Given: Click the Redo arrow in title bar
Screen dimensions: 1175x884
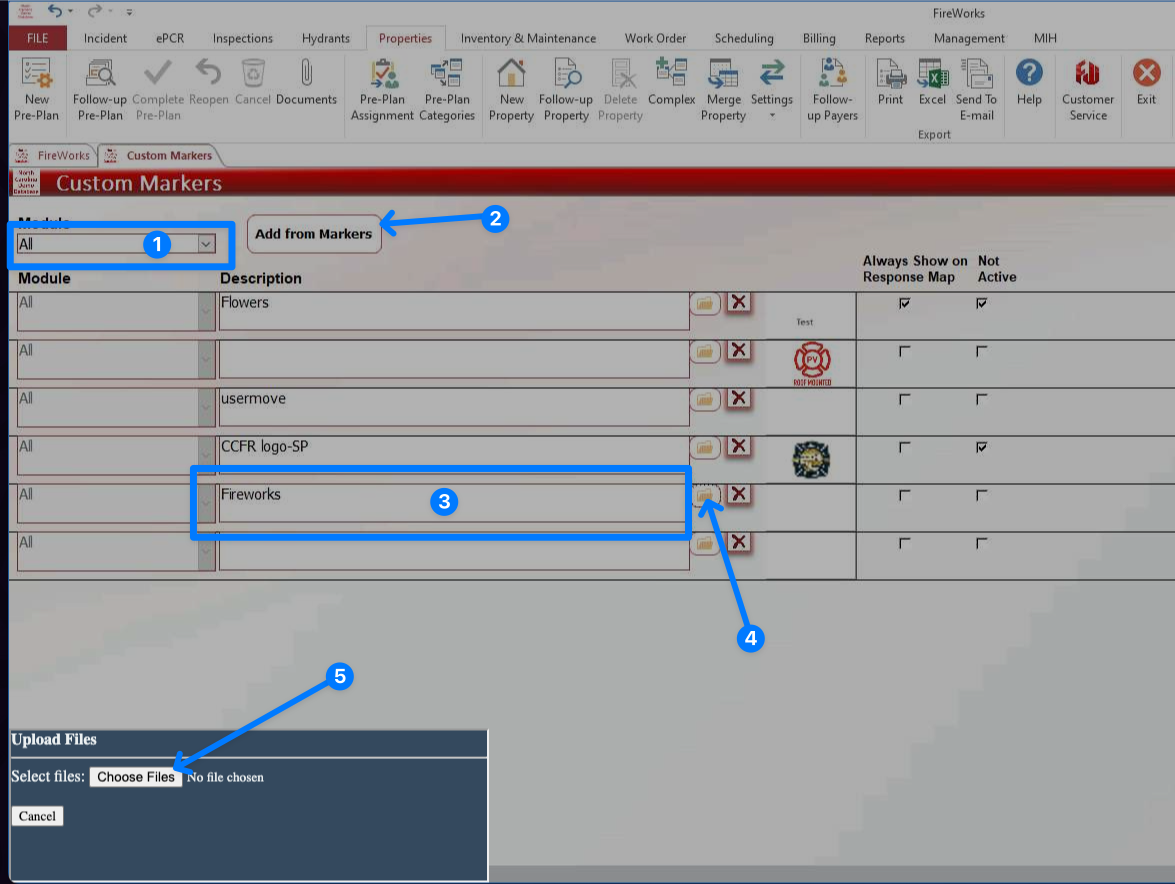Looking at the screenshot, I should (94, 10).
